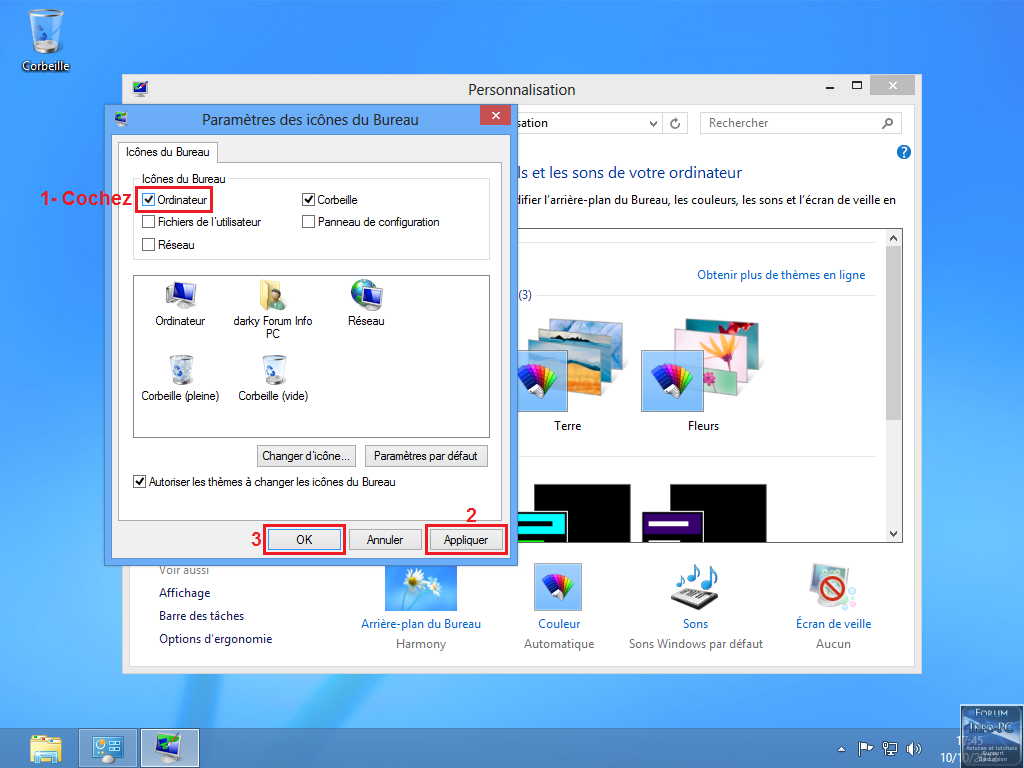Screen dimensions: 1024x768
Task: Switch to the Icônes du Bureau tab
Action: tap(168, 152)
